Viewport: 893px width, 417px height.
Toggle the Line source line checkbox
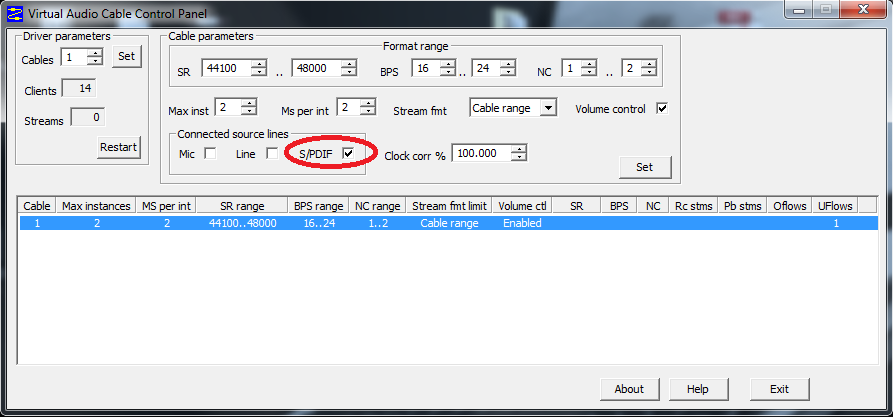click(272, 153)
